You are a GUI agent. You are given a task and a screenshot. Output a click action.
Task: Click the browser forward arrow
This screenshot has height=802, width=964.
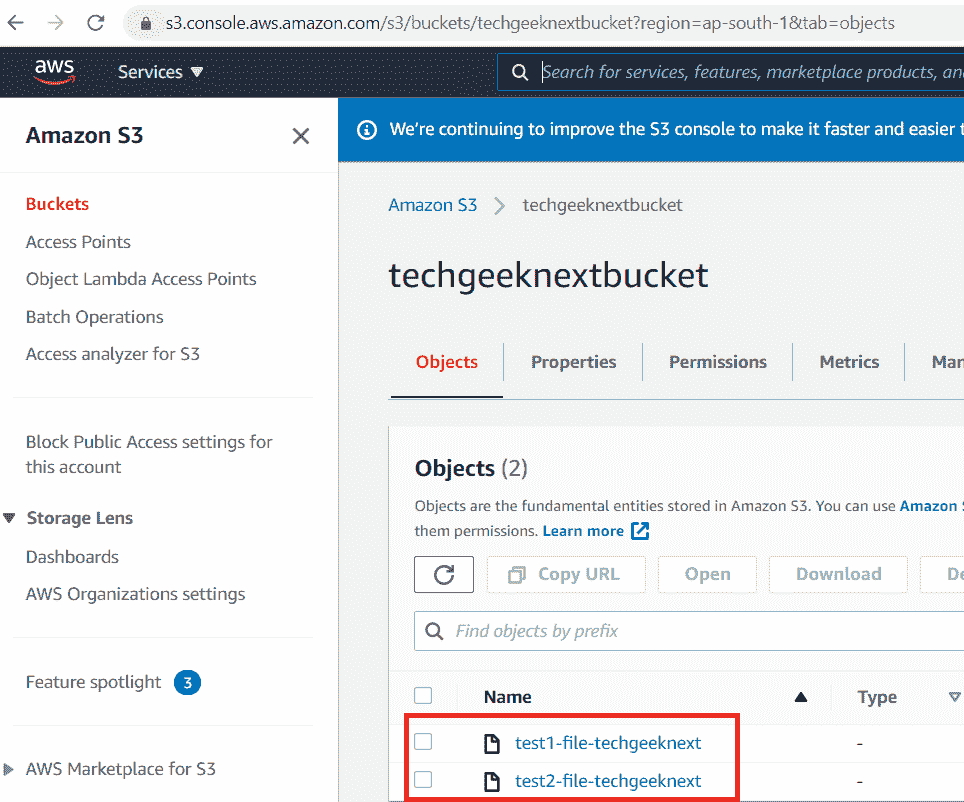(55, 23)
